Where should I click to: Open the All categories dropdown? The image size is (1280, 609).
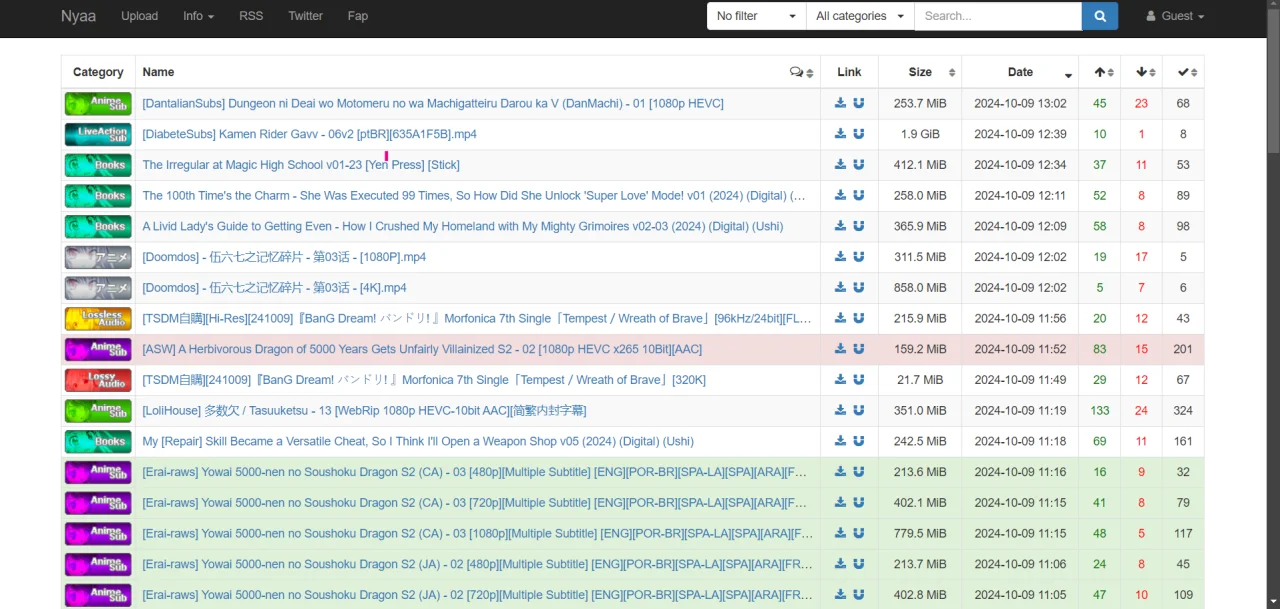tap(860, 16)
